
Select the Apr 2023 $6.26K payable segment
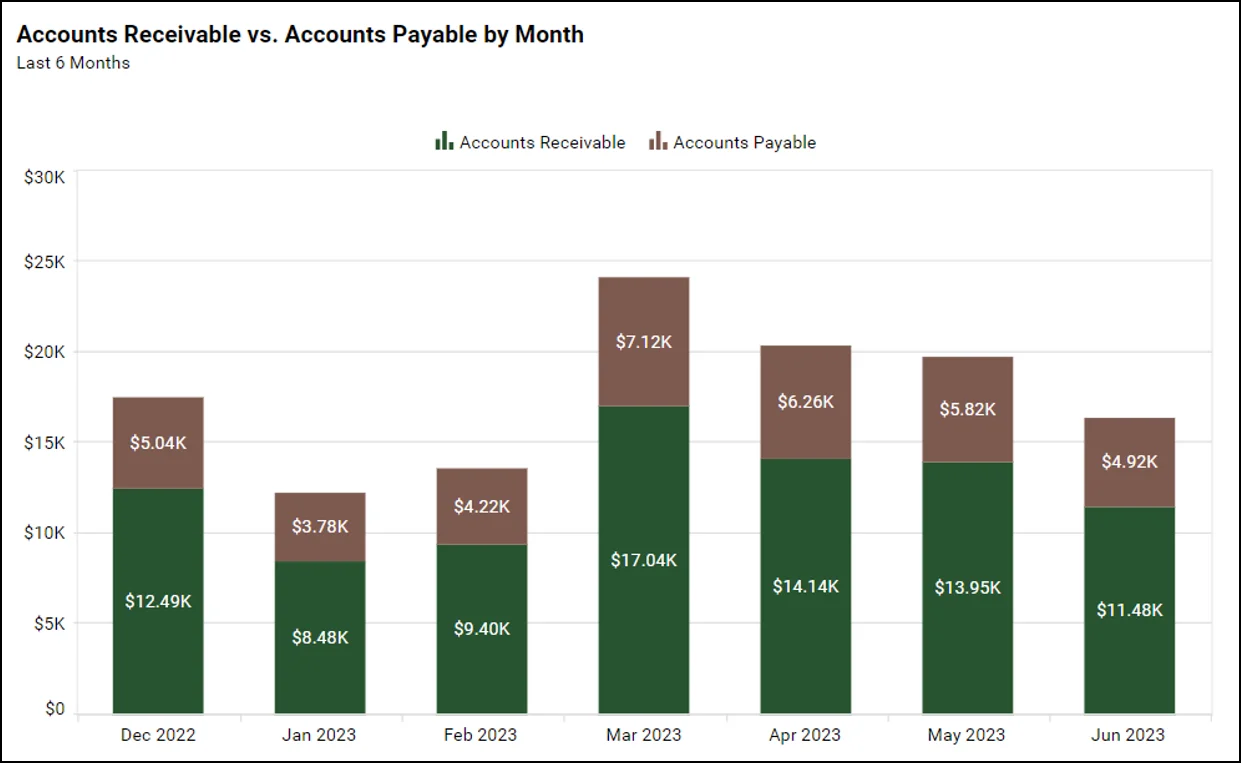tap(806, 401)
